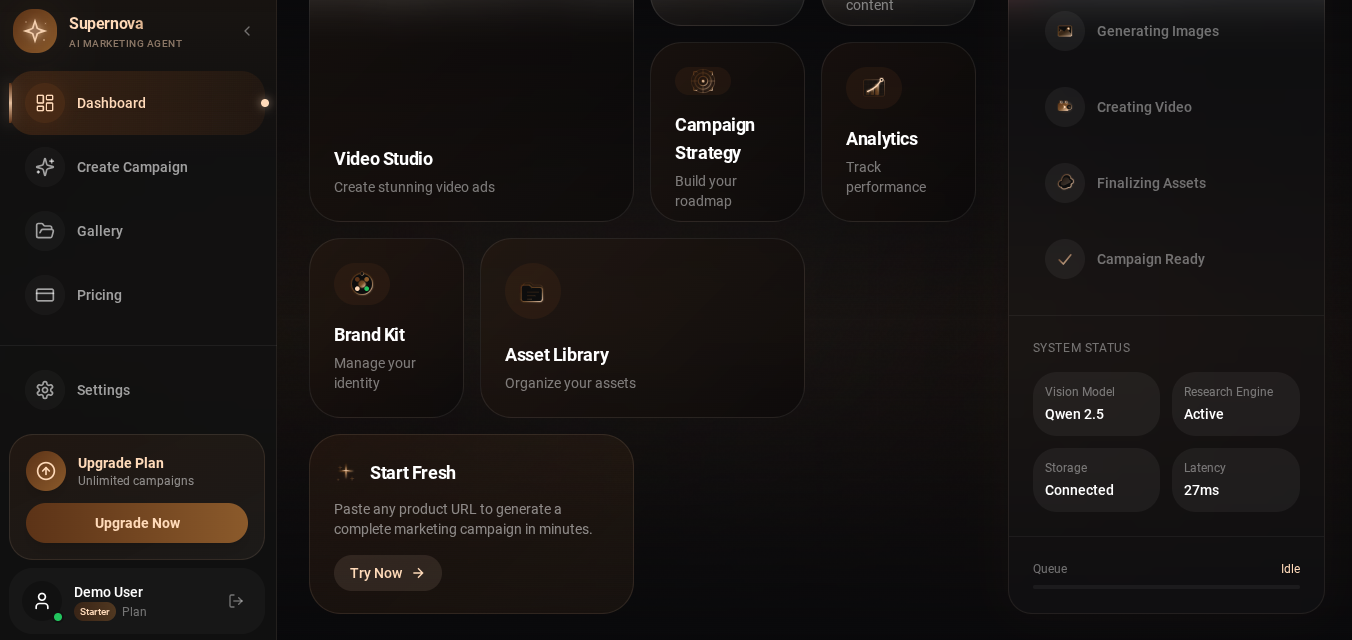Click the Pricing card icon
This screenshot has height=640, width=1352.
(45, 295)
